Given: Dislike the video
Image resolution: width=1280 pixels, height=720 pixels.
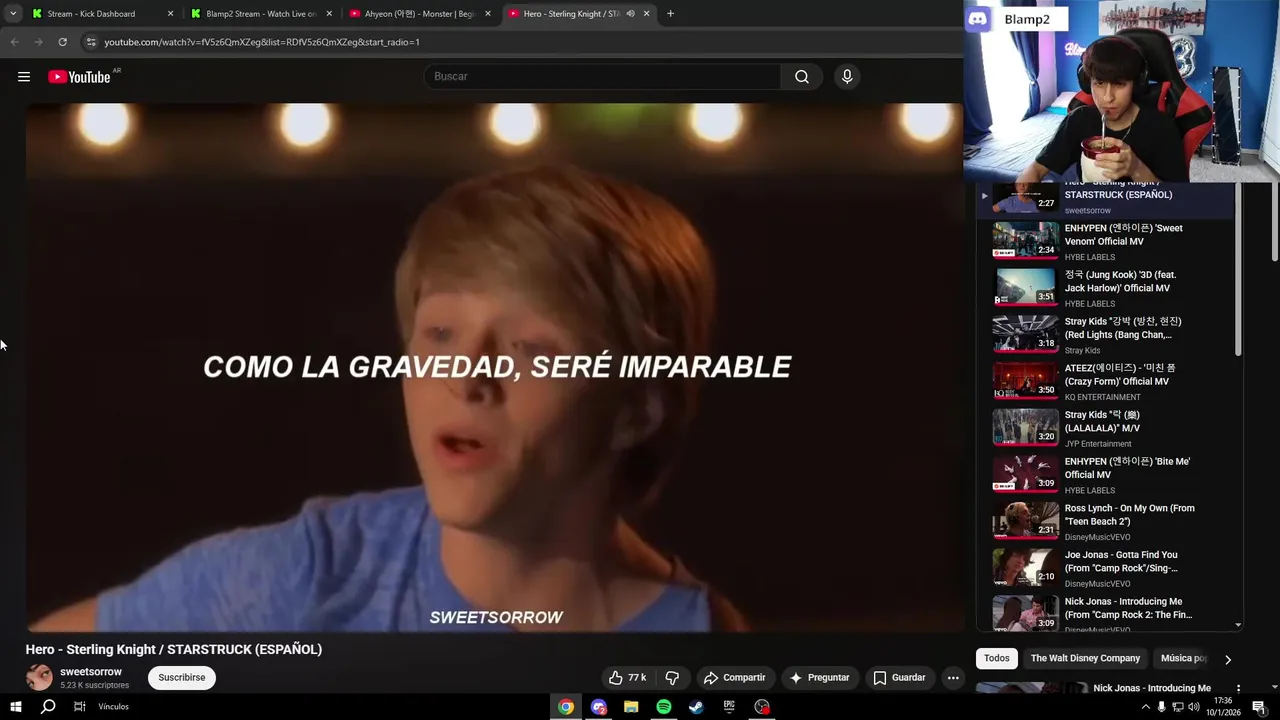Looking at the screenshot, I should [x=672, y=678].
